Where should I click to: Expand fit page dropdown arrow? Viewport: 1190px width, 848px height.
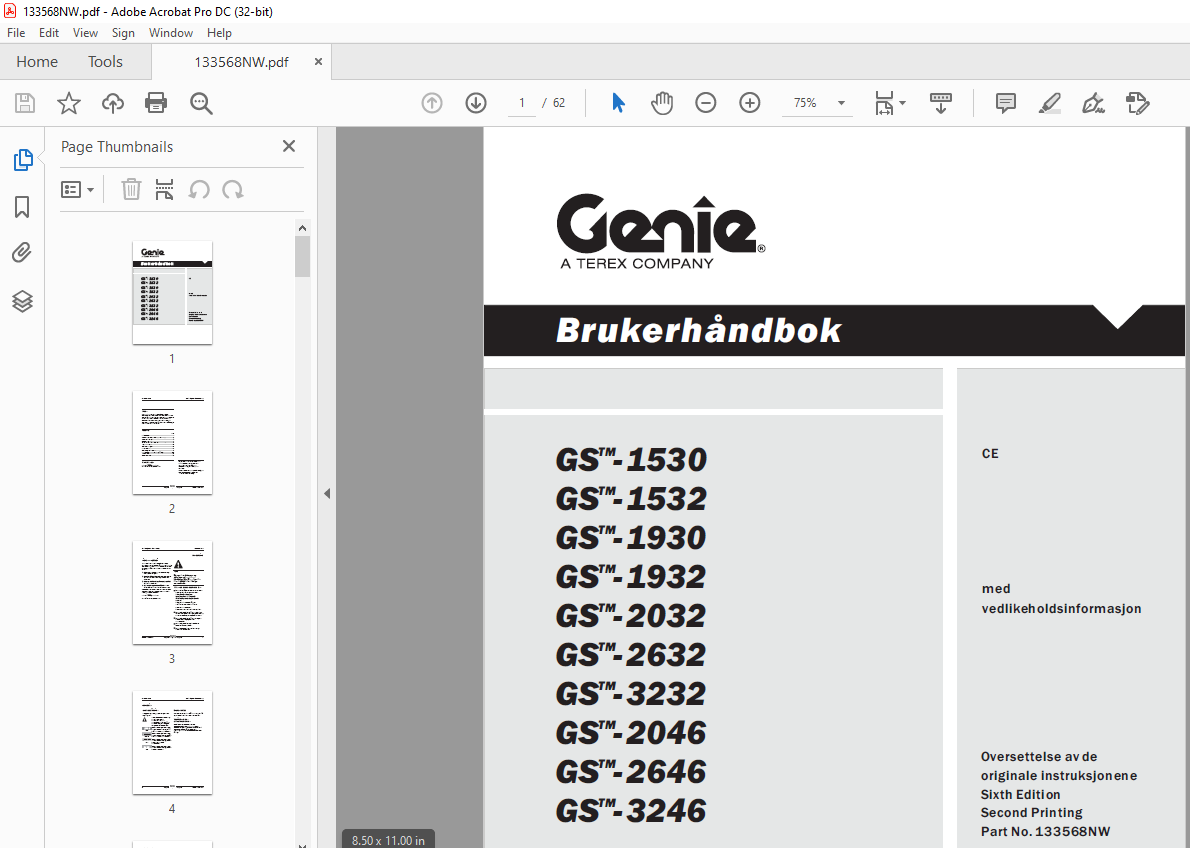pyautogui.click(x=902, y=102)
